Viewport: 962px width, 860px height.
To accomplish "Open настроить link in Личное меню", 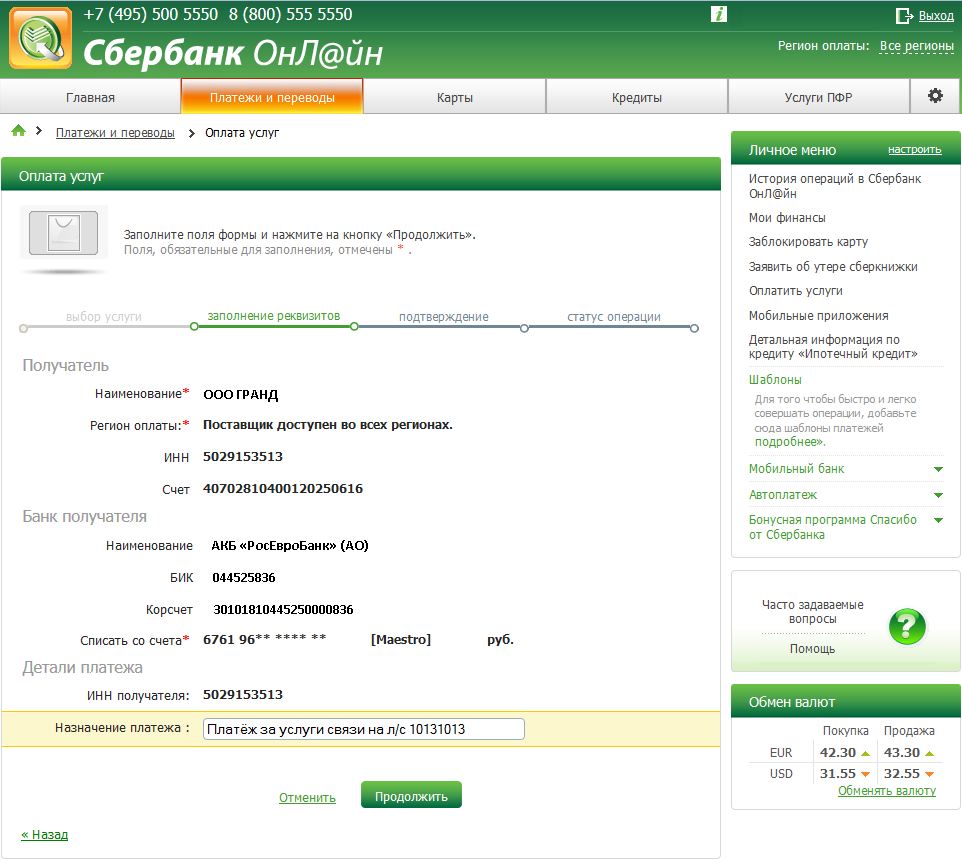I will [x=914, y=150].
